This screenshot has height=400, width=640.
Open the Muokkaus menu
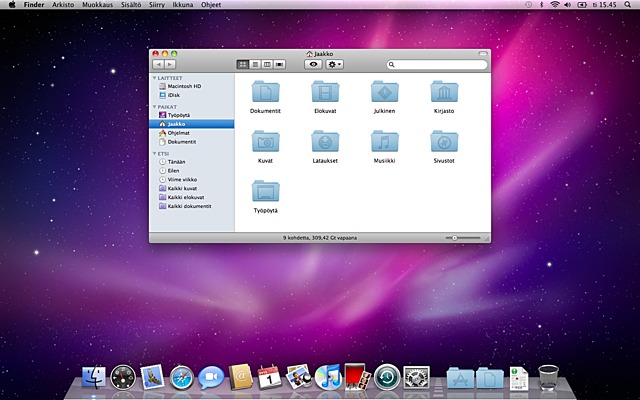(x=98, y=5)
